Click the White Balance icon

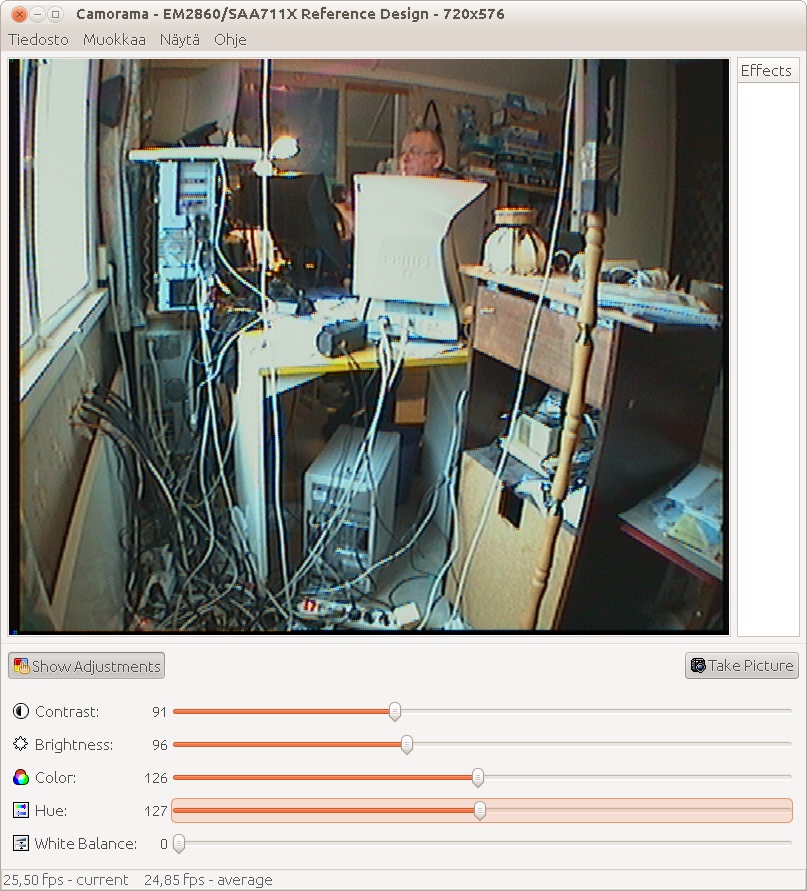[20, 843]
